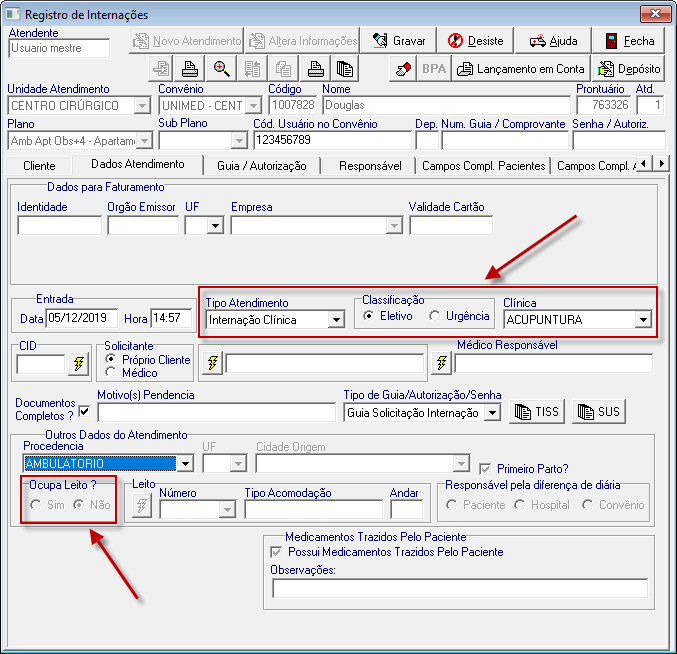Click Gravar to save the record
The image size is (677, 654).
pyautogui.click(x=399, y=41)
